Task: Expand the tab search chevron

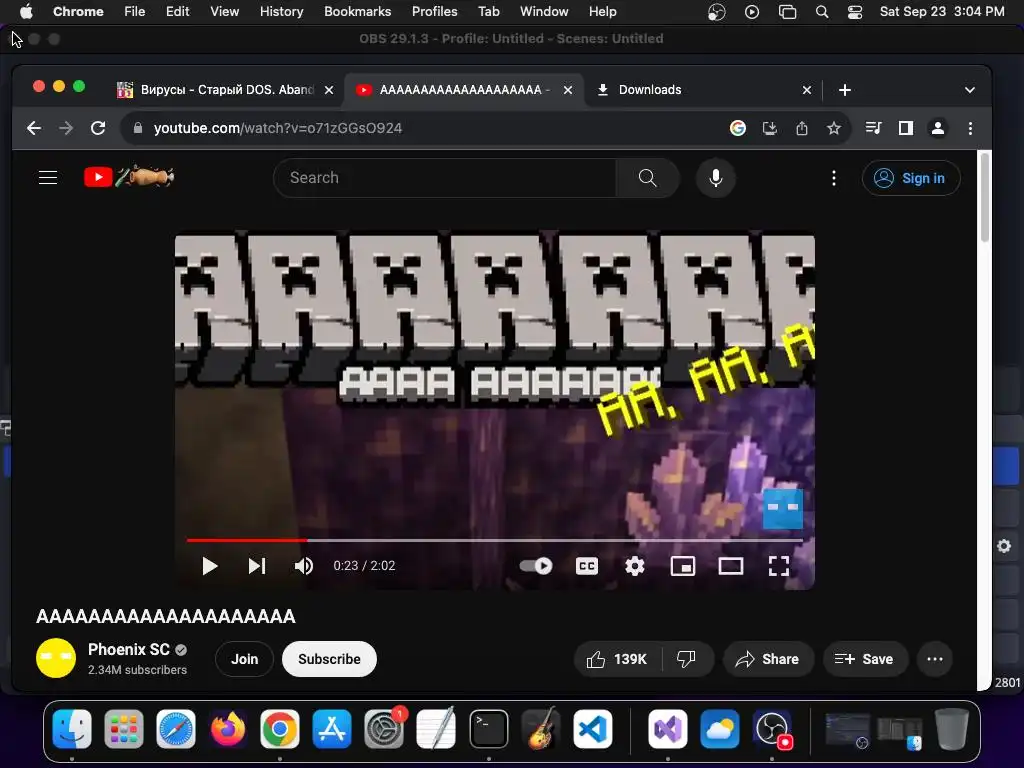Action: pyautogui.click(x=970, y=90)
